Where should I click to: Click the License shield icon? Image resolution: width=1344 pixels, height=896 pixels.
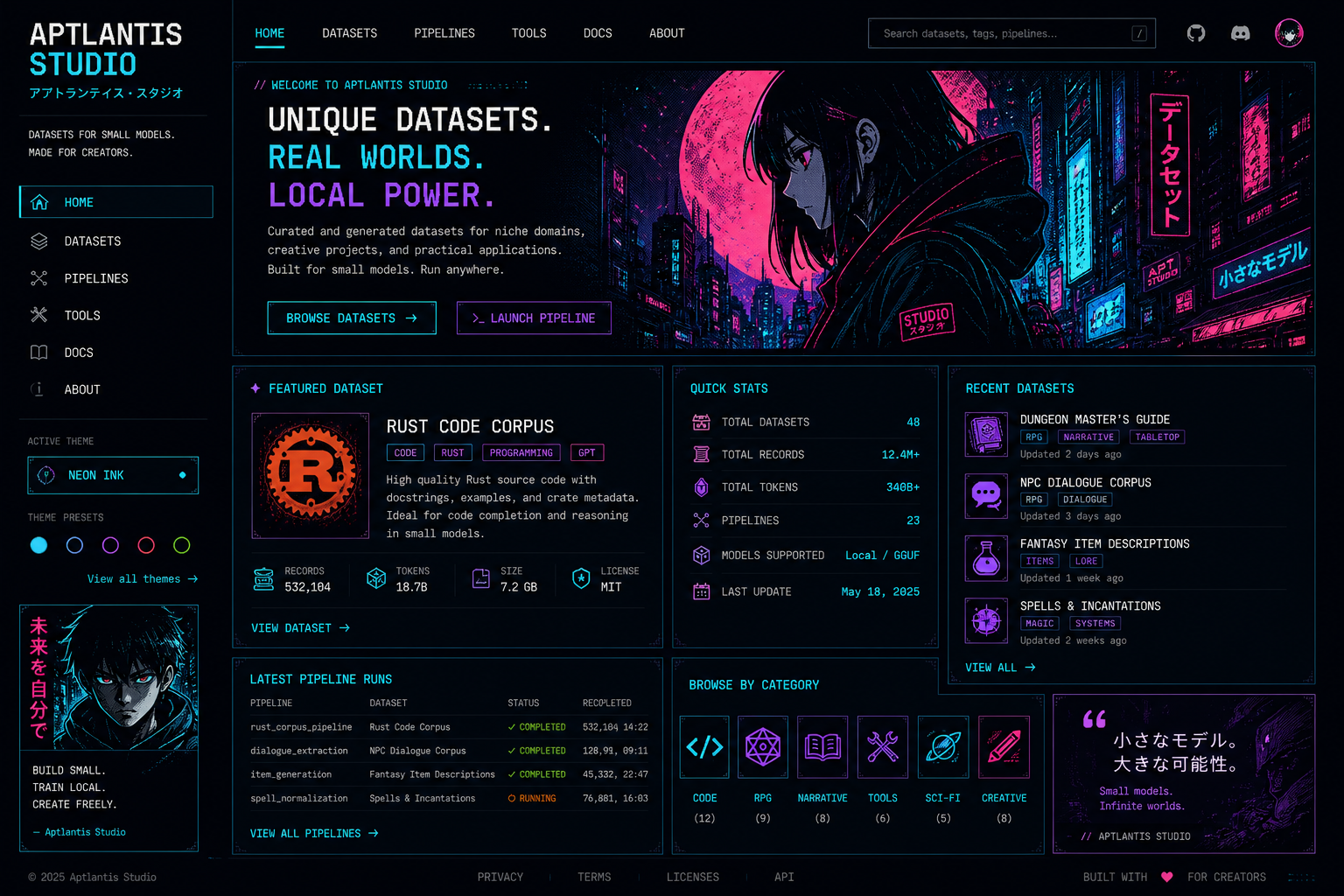coord(581,577)
